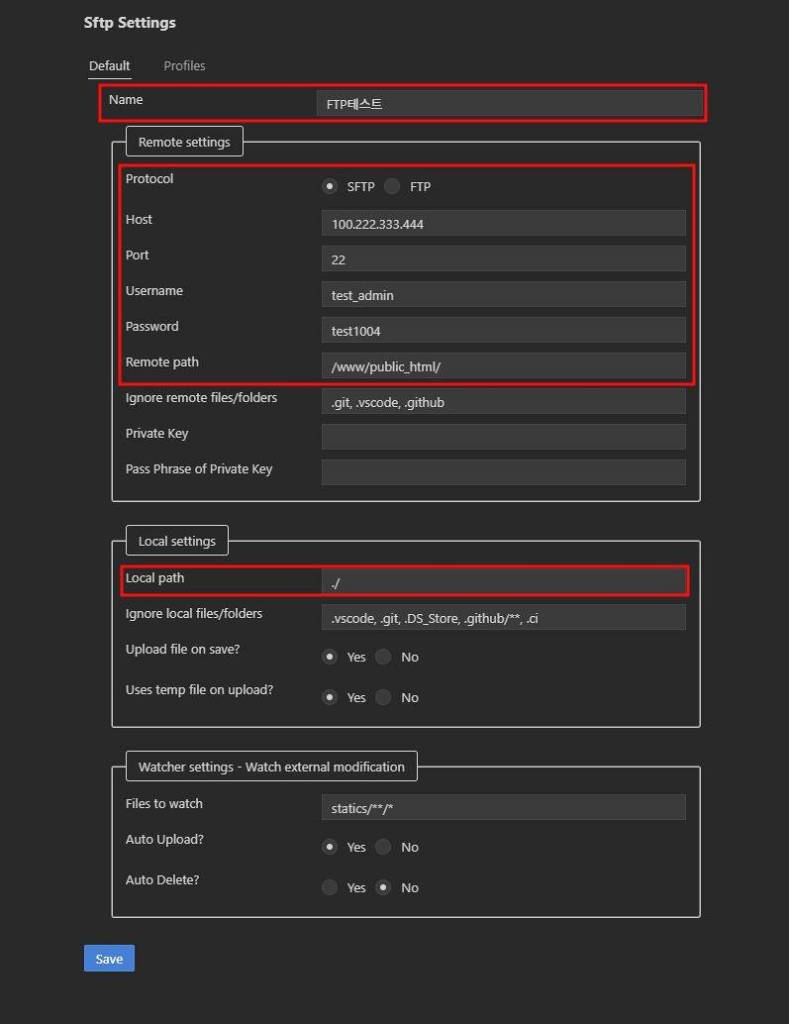Enable Upload file on save with Yes
Viewport: 789px width, 1024px height.
coord(330,657)
